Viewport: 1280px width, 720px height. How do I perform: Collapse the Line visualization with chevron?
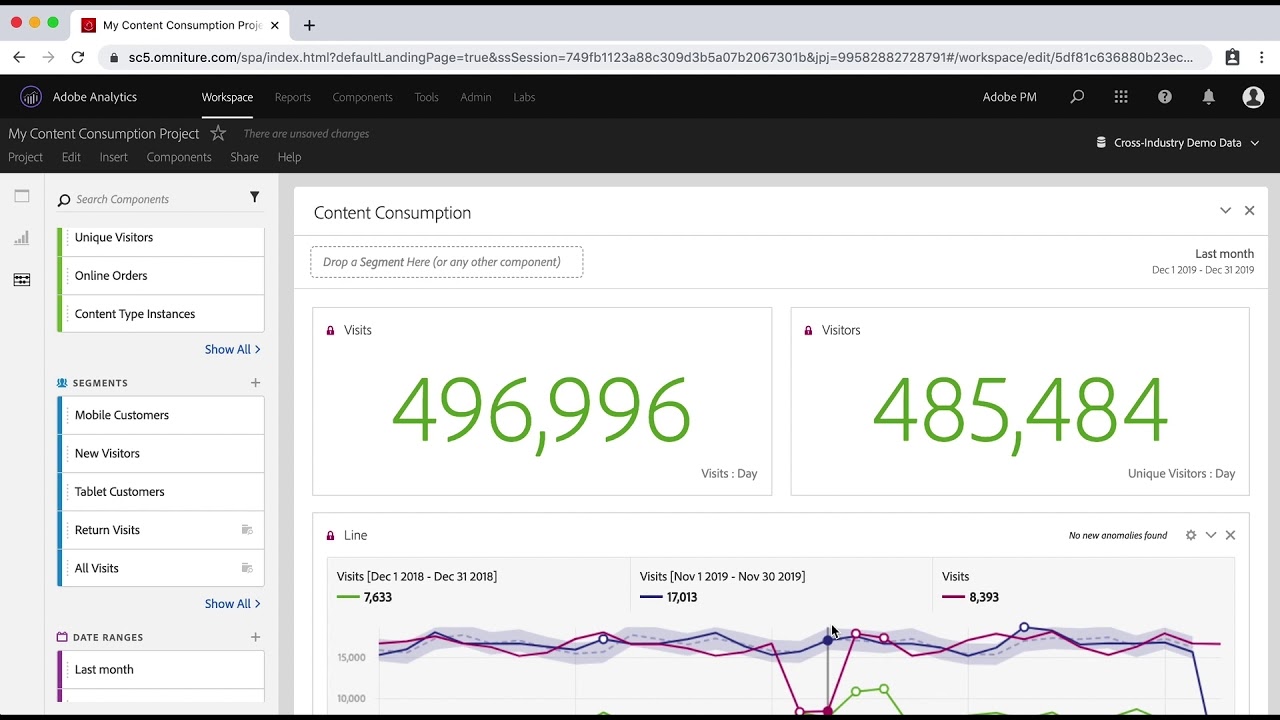point(1211,535)
